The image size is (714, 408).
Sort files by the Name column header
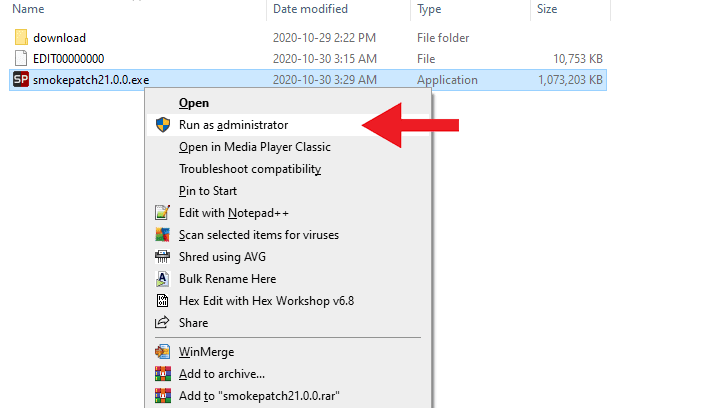(28, 9)
